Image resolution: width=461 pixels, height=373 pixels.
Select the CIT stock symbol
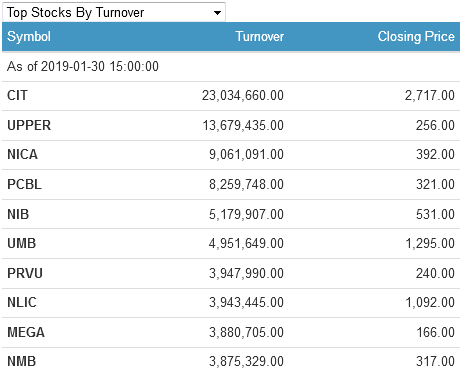17,95
